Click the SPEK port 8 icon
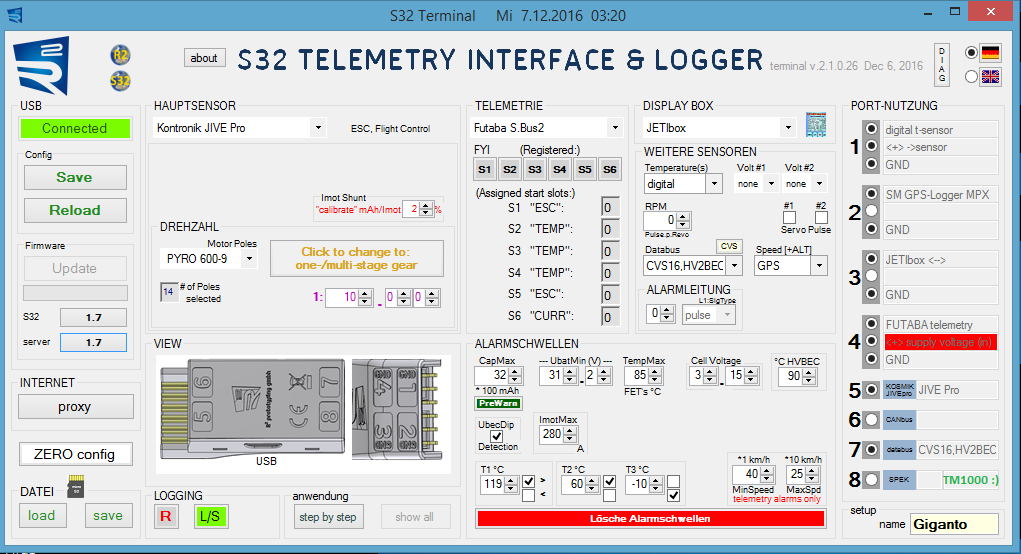Screen dimensions: 1021x554 (x=899, y=480)
